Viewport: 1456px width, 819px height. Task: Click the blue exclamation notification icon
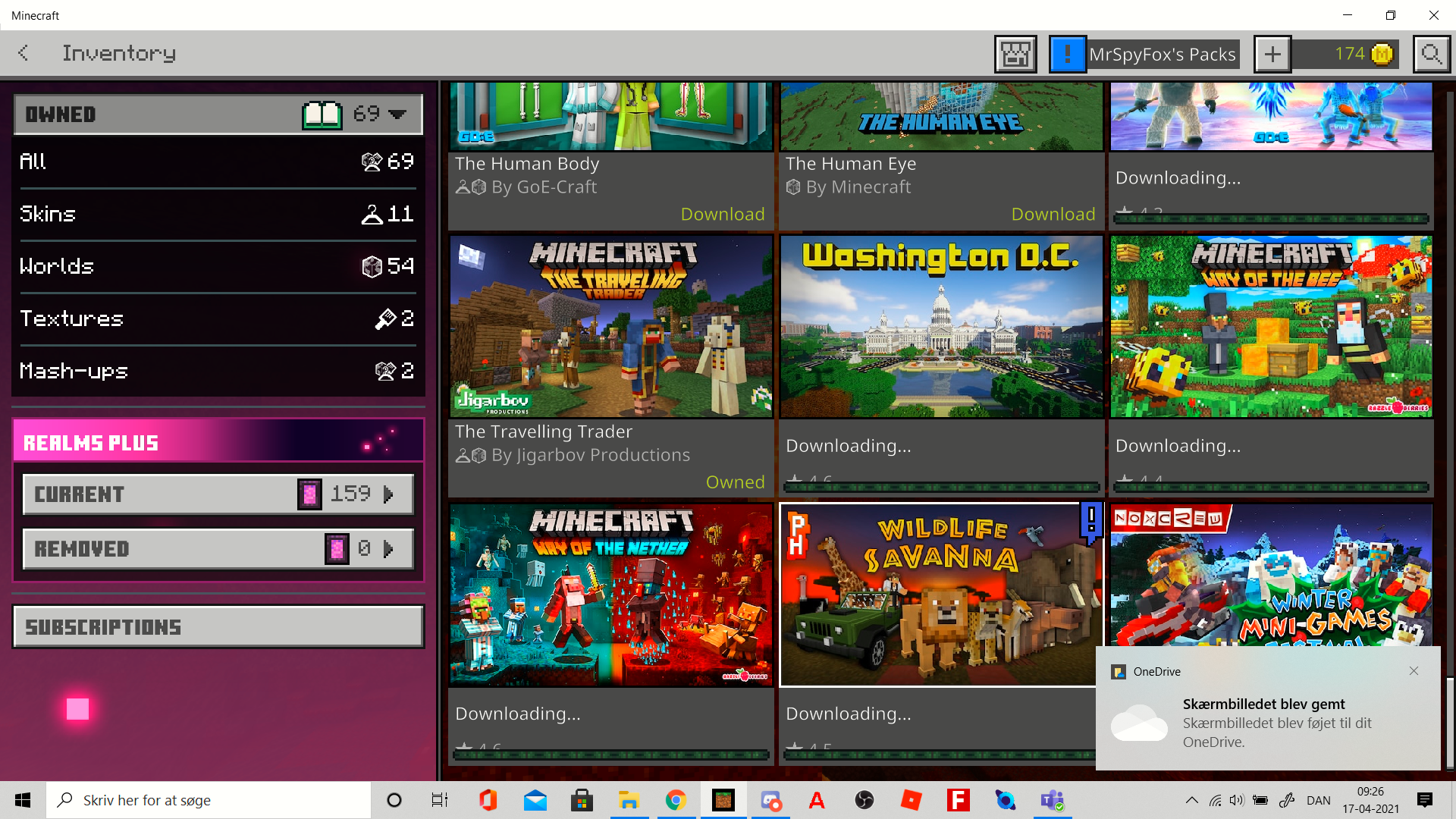[x=1067, y=55]
